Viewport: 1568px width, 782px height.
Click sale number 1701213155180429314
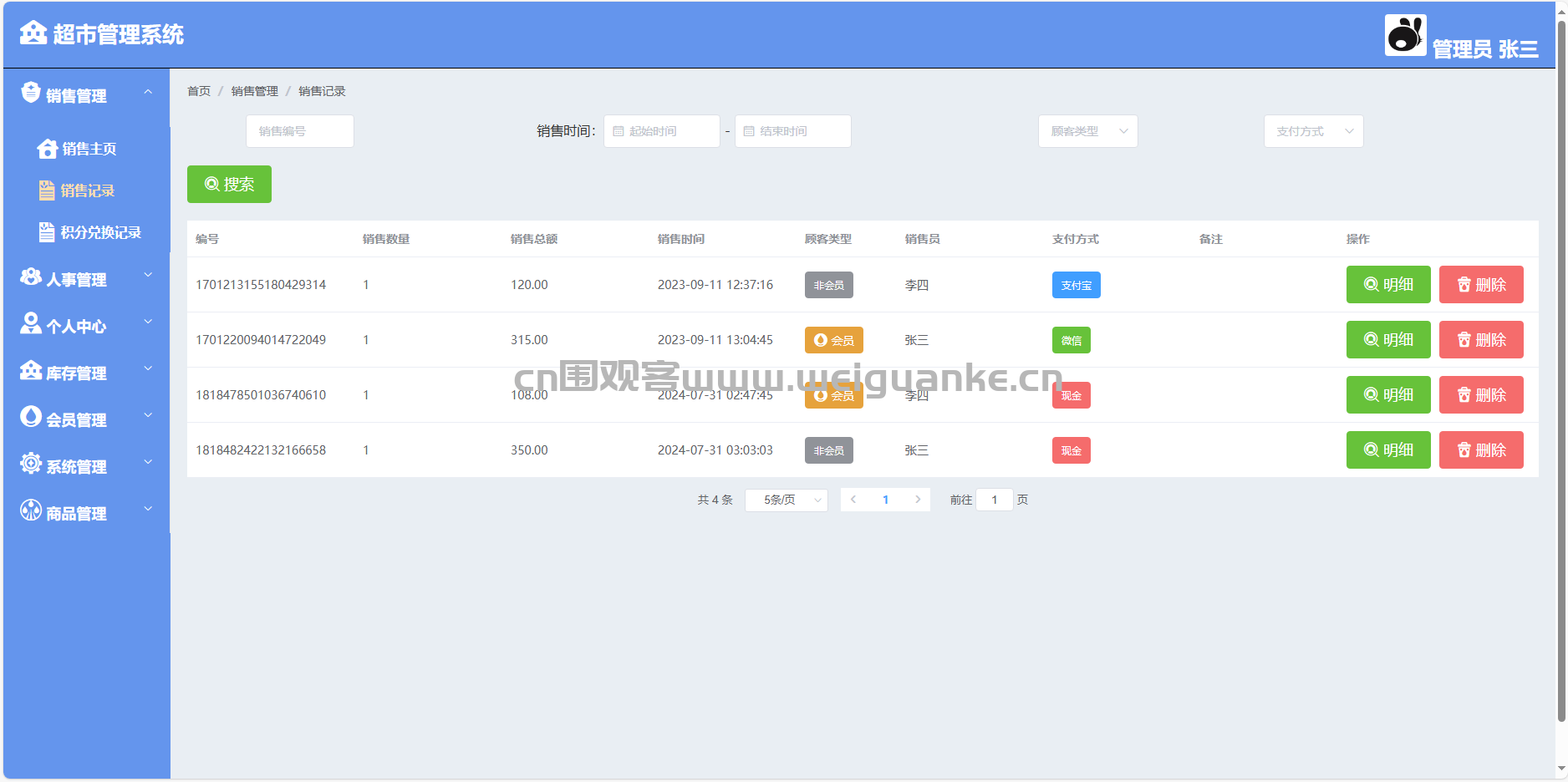[x=261, y=285]
